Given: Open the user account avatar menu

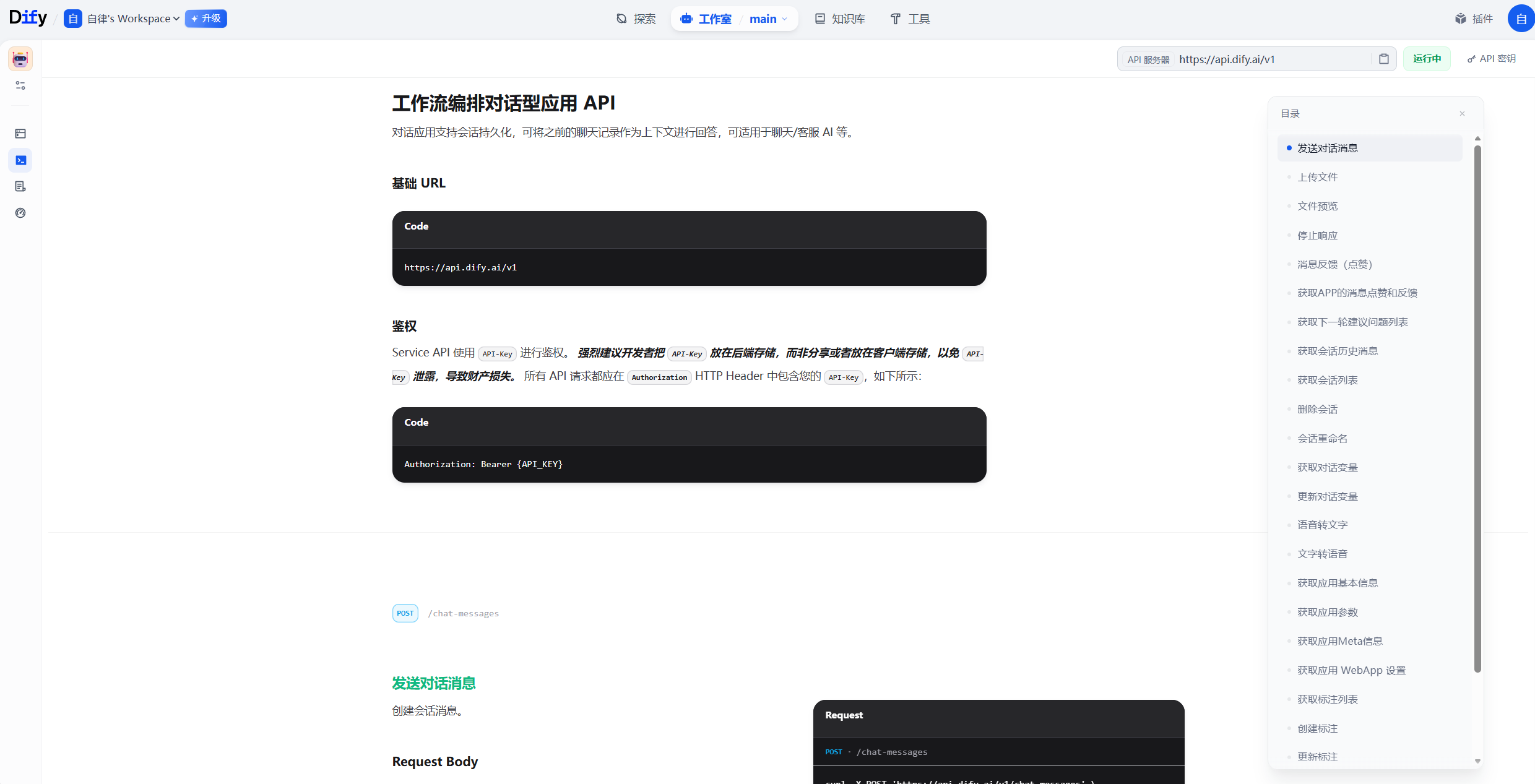Looking at the screenshot, I should [1521, 19].
